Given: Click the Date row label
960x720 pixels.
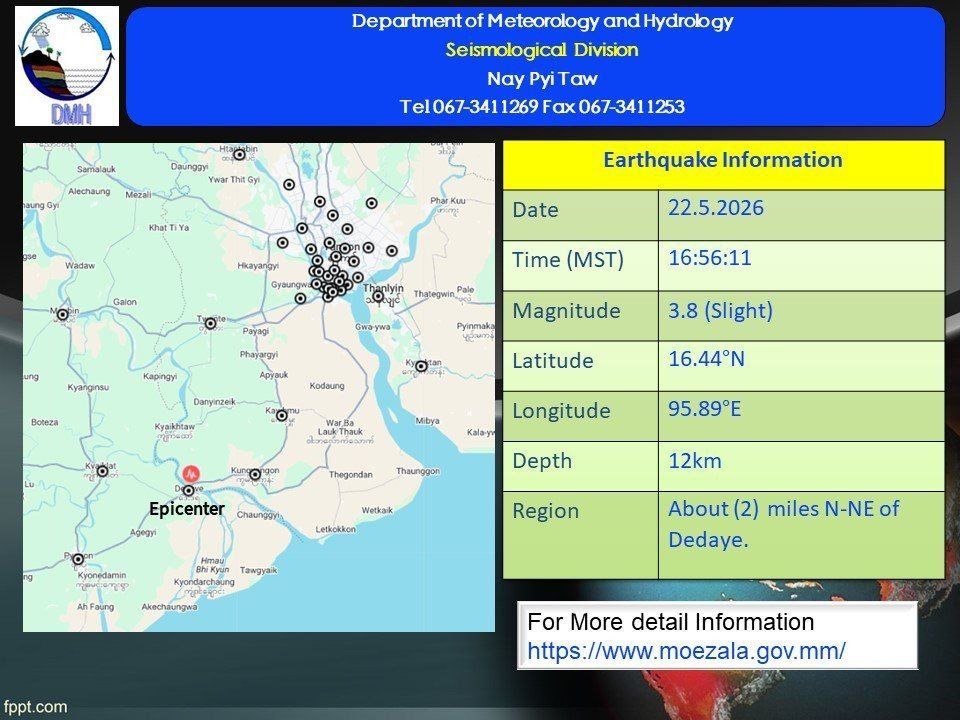Looking at the screenshot, I should tap(535, 210).
